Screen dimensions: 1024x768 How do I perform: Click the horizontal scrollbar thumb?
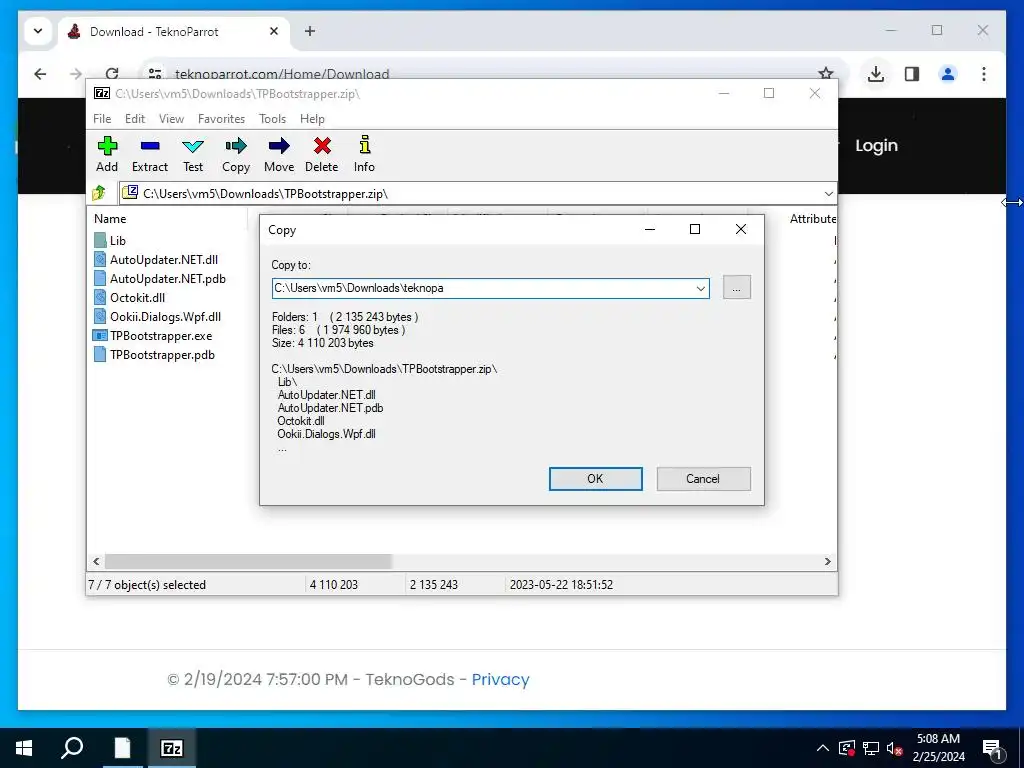coord(248,561)
